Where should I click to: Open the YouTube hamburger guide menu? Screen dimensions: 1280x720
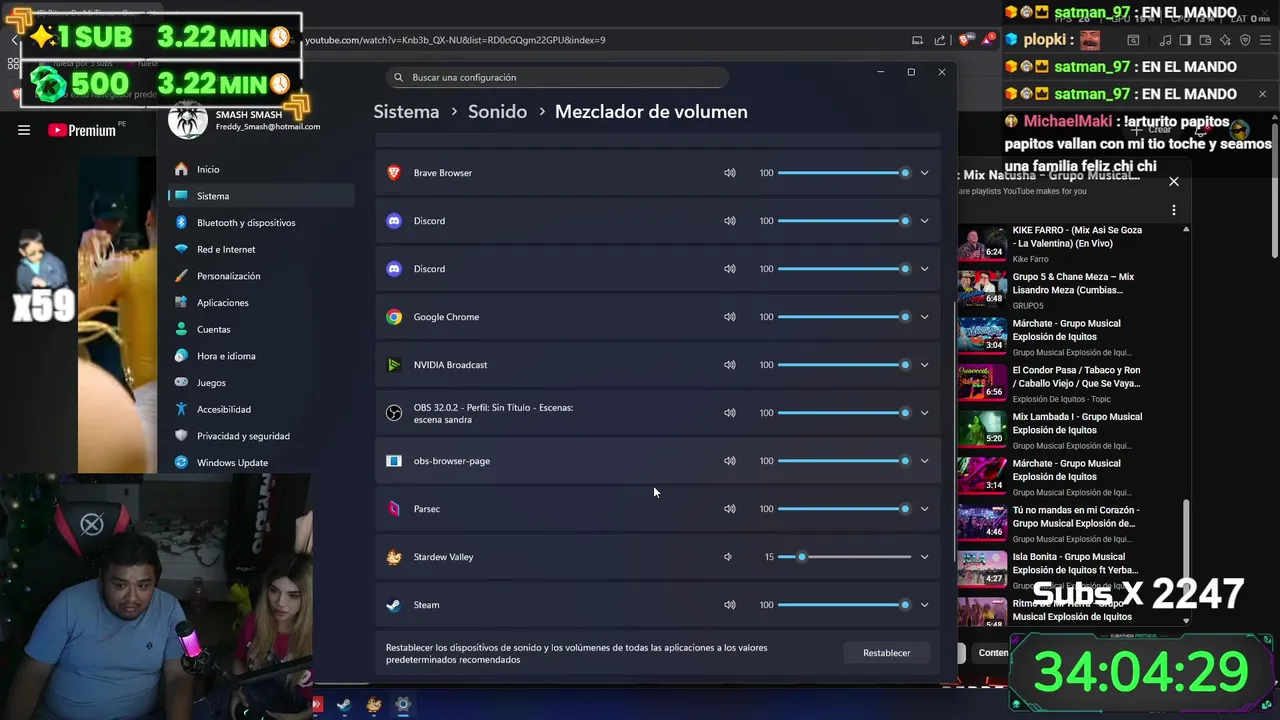click(x=24, y=130)
